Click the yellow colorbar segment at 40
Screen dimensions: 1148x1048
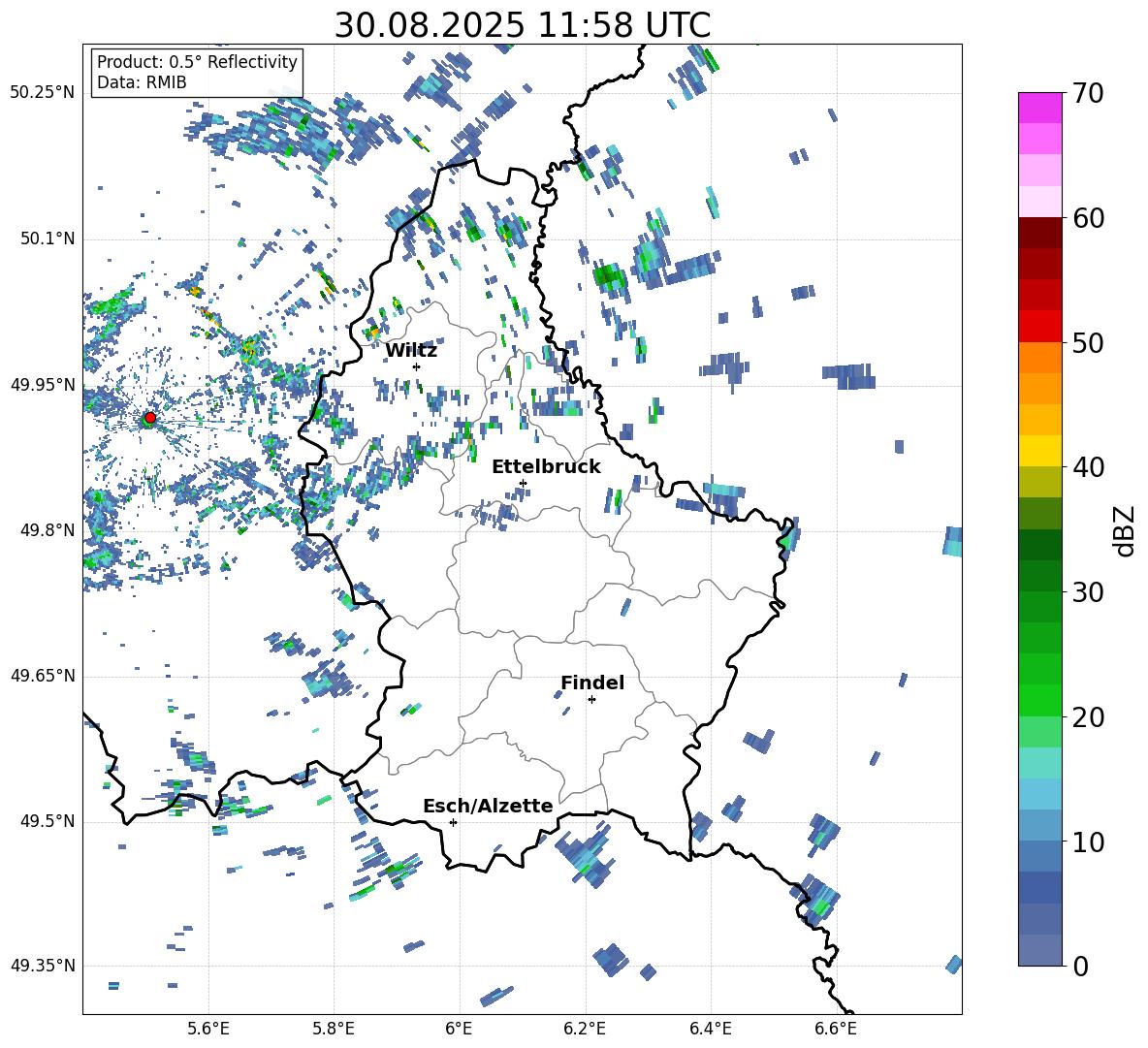point(1039,451)
